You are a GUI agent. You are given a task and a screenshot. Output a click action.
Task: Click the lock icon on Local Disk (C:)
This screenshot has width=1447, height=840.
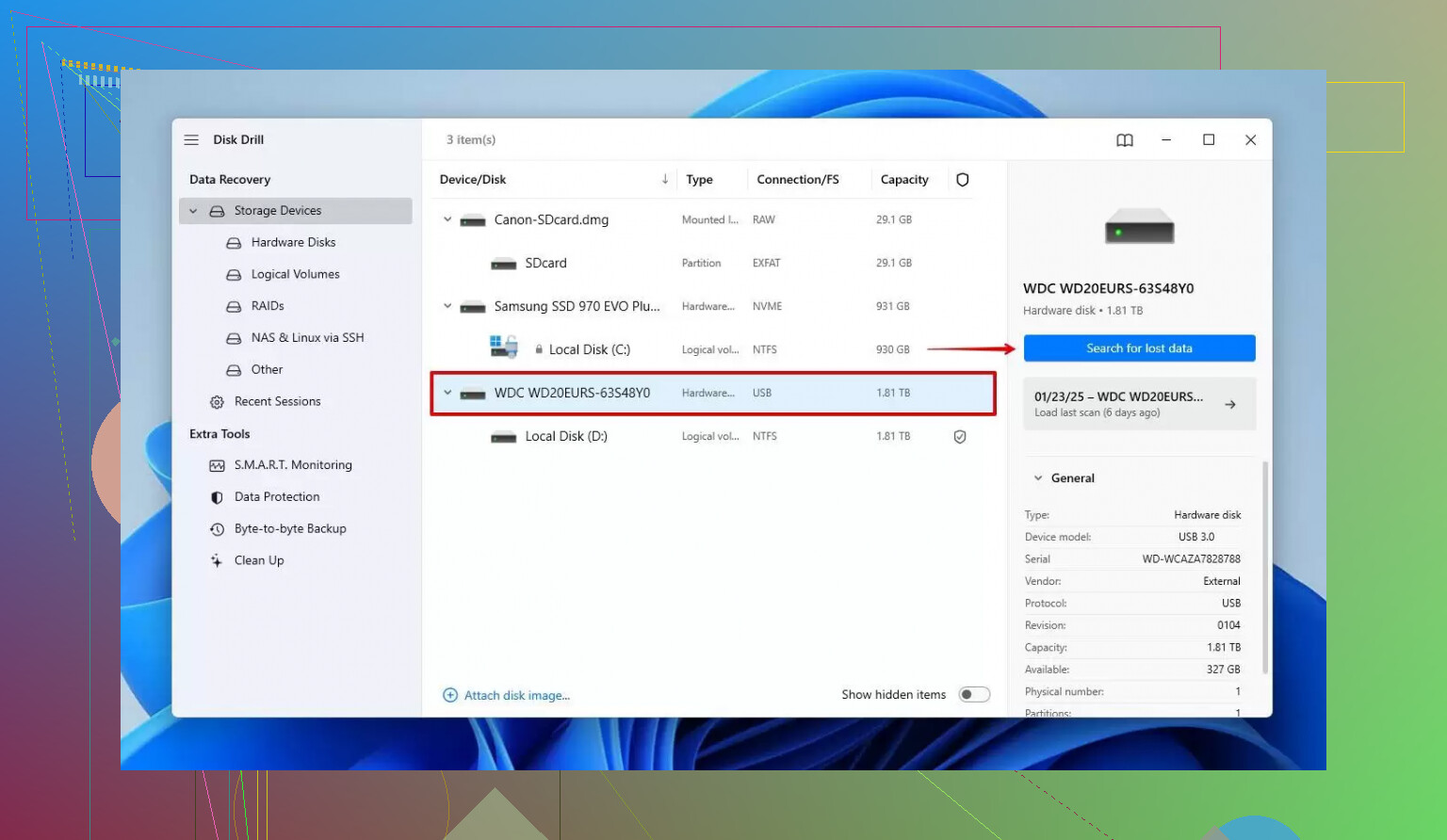538,348
